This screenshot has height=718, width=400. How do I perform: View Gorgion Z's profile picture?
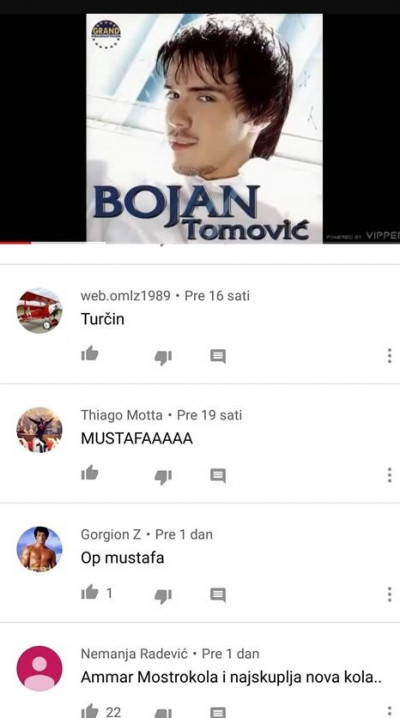[x=39, y=549]
